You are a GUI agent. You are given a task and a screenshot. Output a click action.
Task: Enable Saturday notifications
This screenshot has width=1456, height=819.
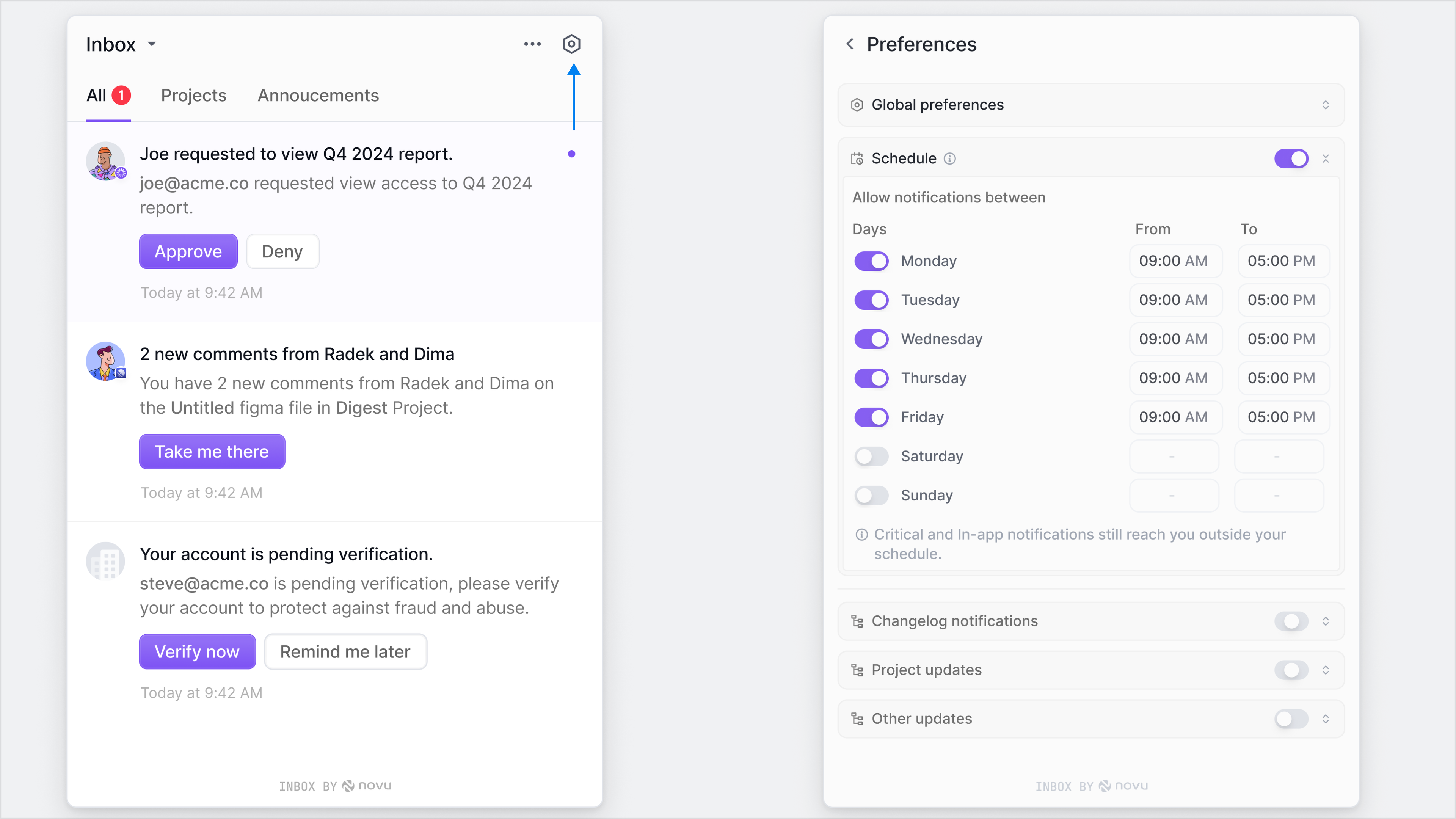click(871, 456)
